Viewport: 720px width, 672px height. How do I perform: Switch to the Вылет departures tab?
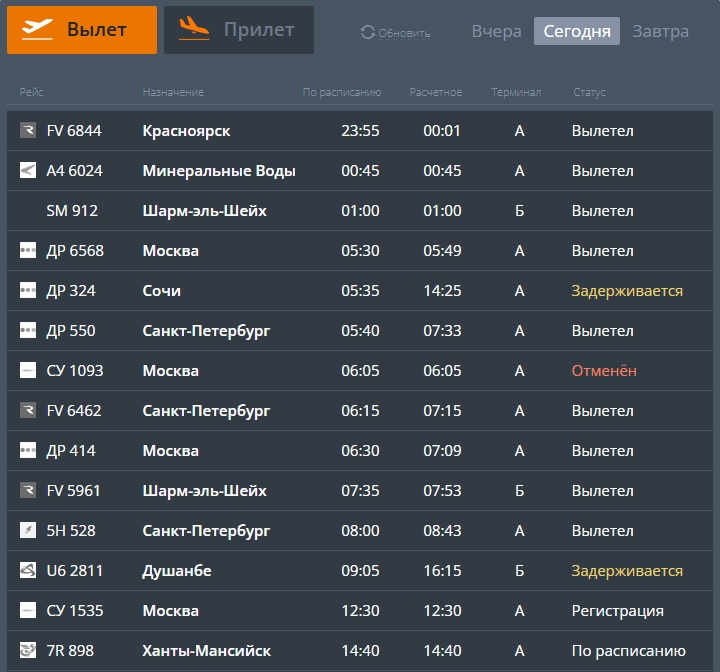click(x=82, y=30)
